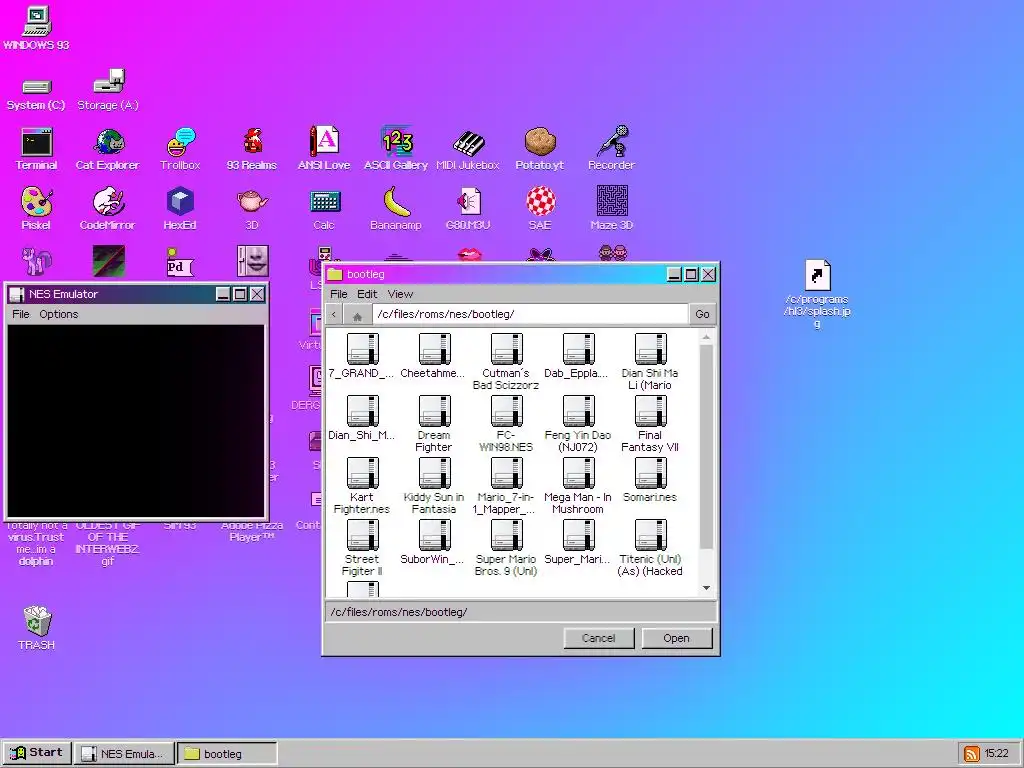
Task: Select the 7_GRAND_... ROM file
Action: pyautogui.click(x=362, y=357)
